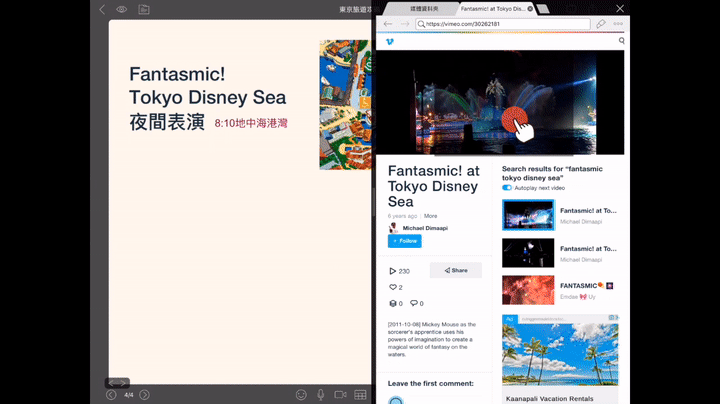Screen dimensions: 720x404
Task: Click the browser back arrow
Action: point(388,23)
